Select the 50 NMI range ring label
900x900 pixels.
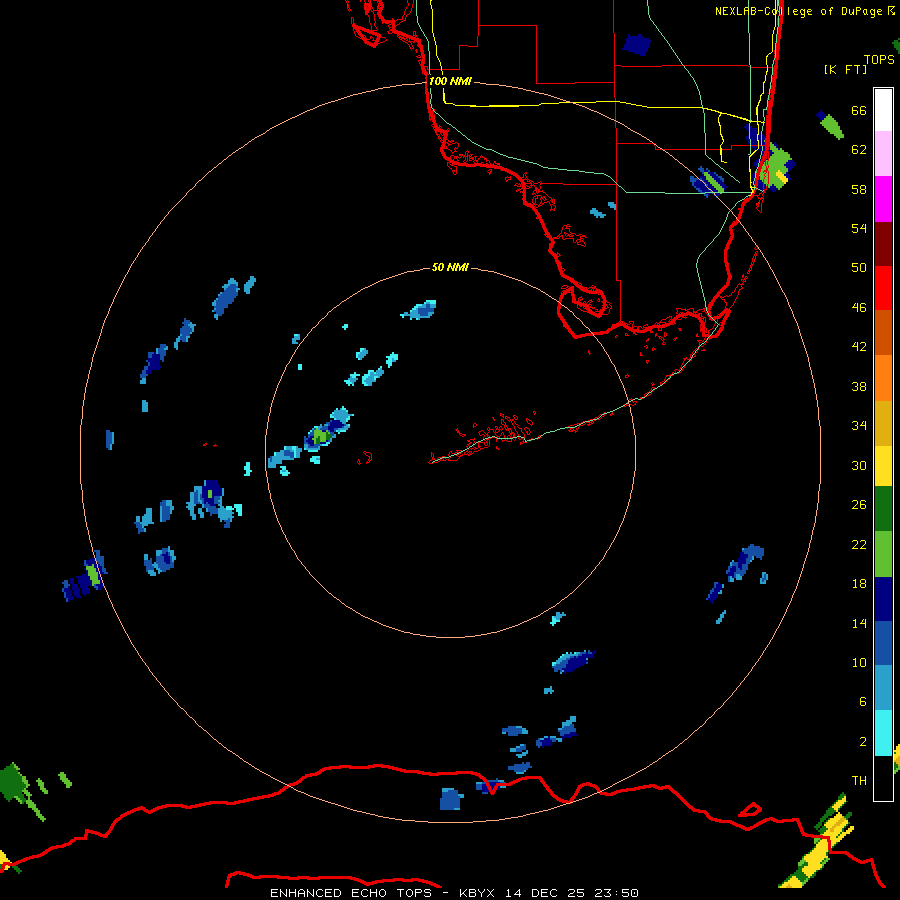(x=450, y=267)
